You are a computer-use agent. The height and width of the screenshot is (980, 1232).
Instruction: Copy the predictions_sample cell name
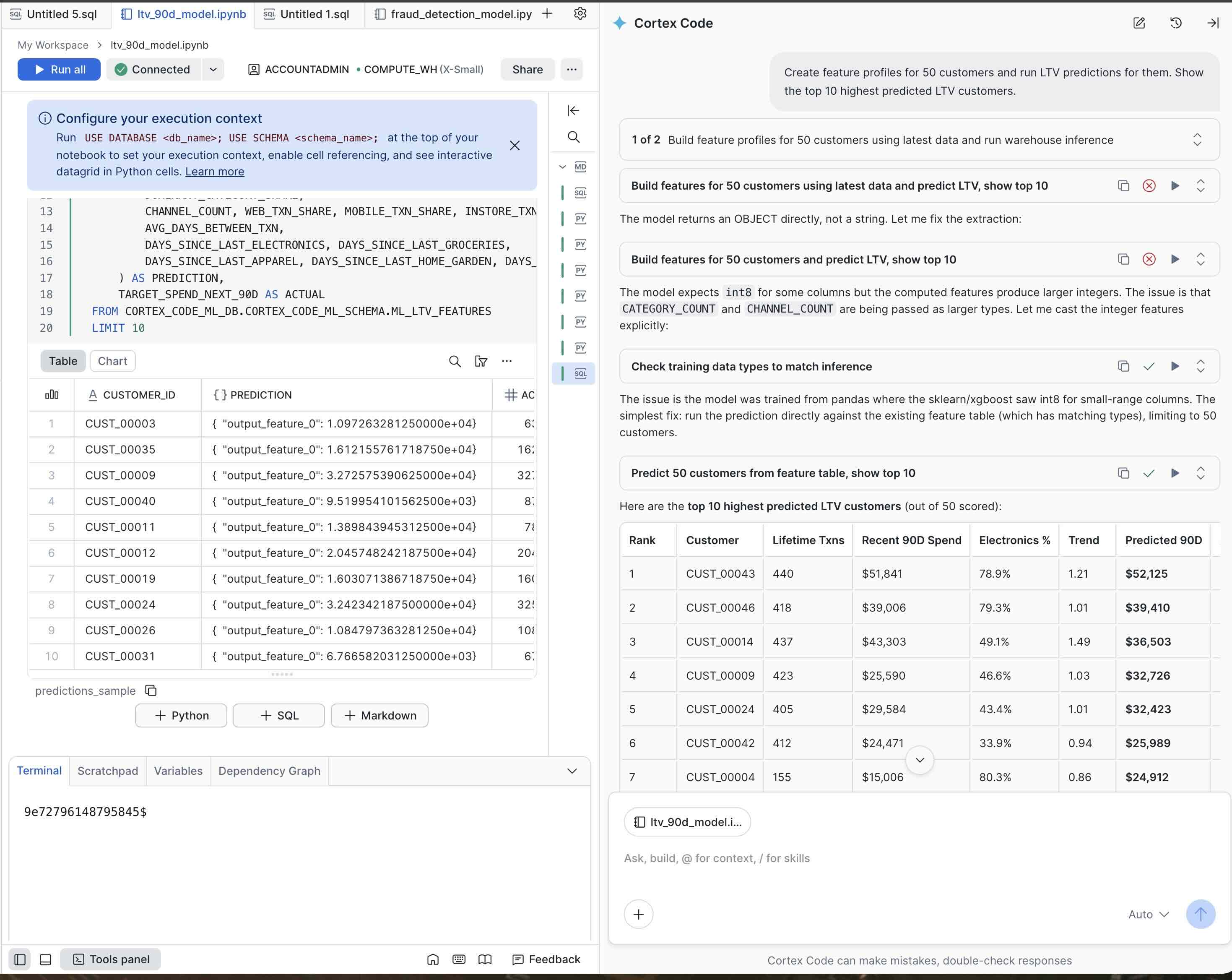point(151,691)
